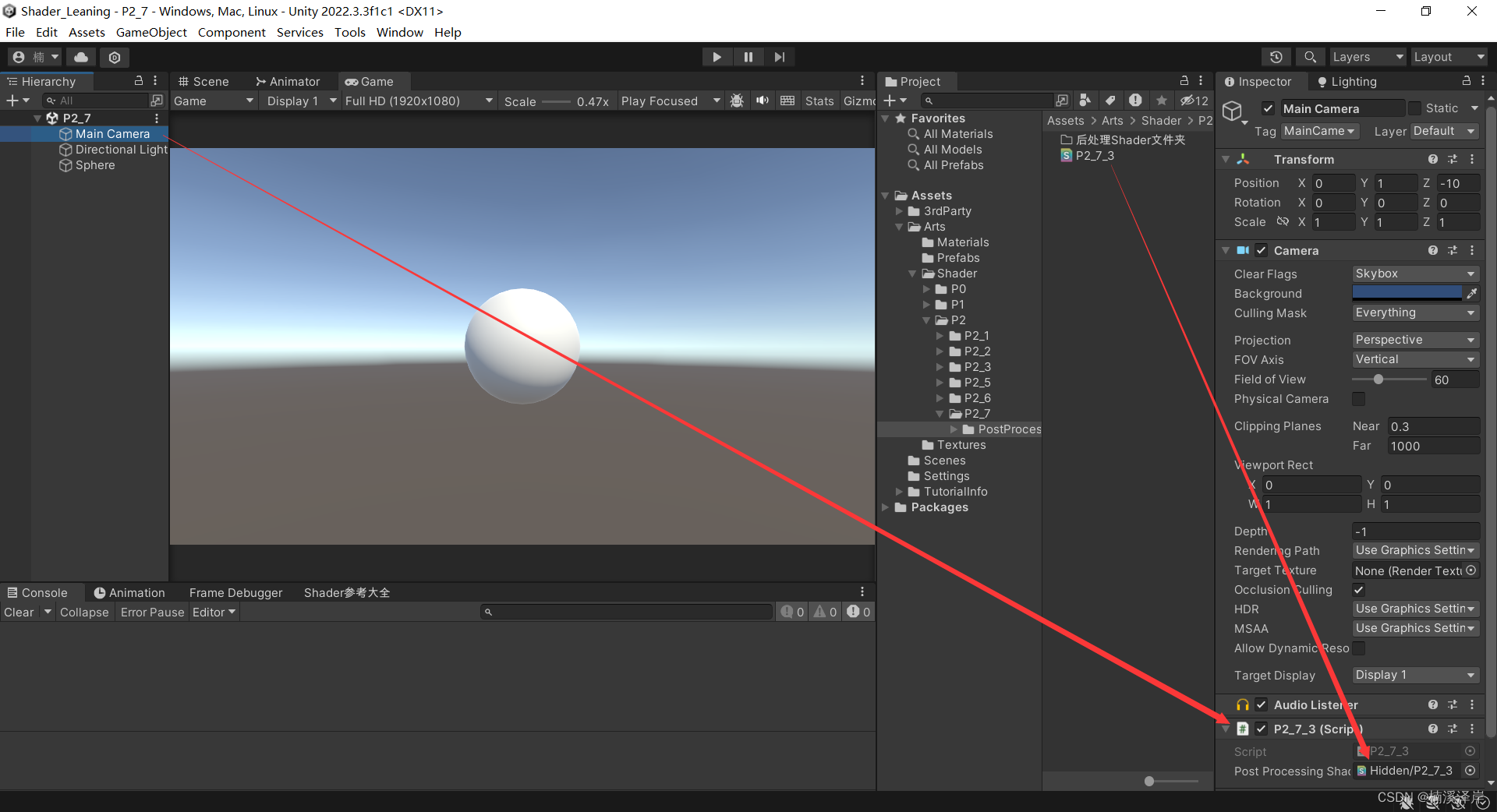Screen dimensions: 1497x812
Task: Click the Background color swatch
Action: tap(1407, 294)
